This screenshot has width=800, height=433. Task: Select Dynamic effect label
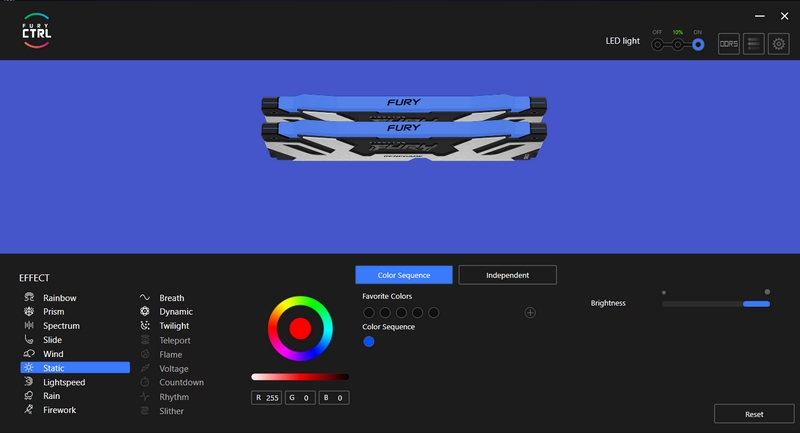click(176, 312)
